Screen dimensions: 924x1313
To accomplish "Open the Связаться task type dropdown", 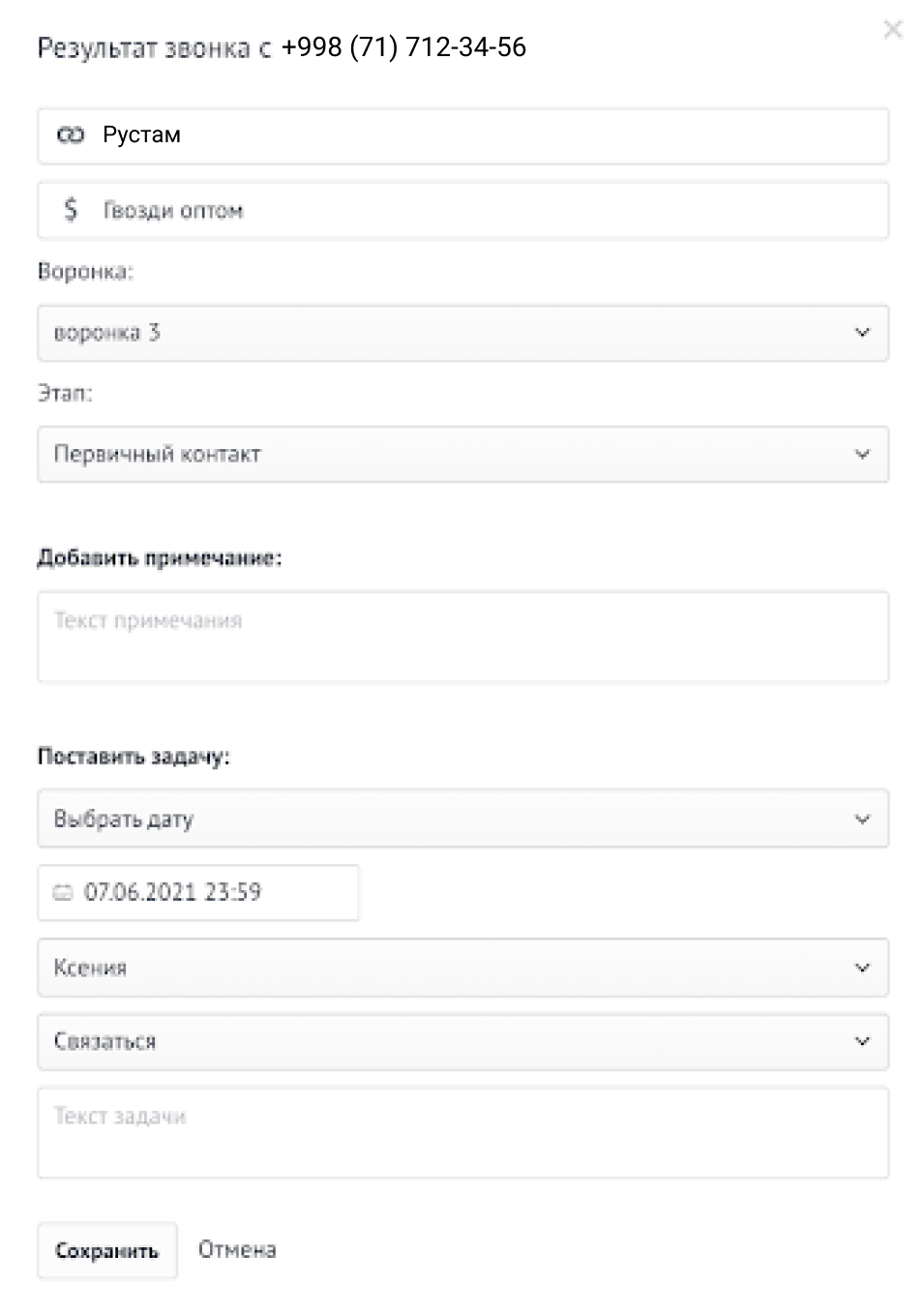I will coord(435,1042).
